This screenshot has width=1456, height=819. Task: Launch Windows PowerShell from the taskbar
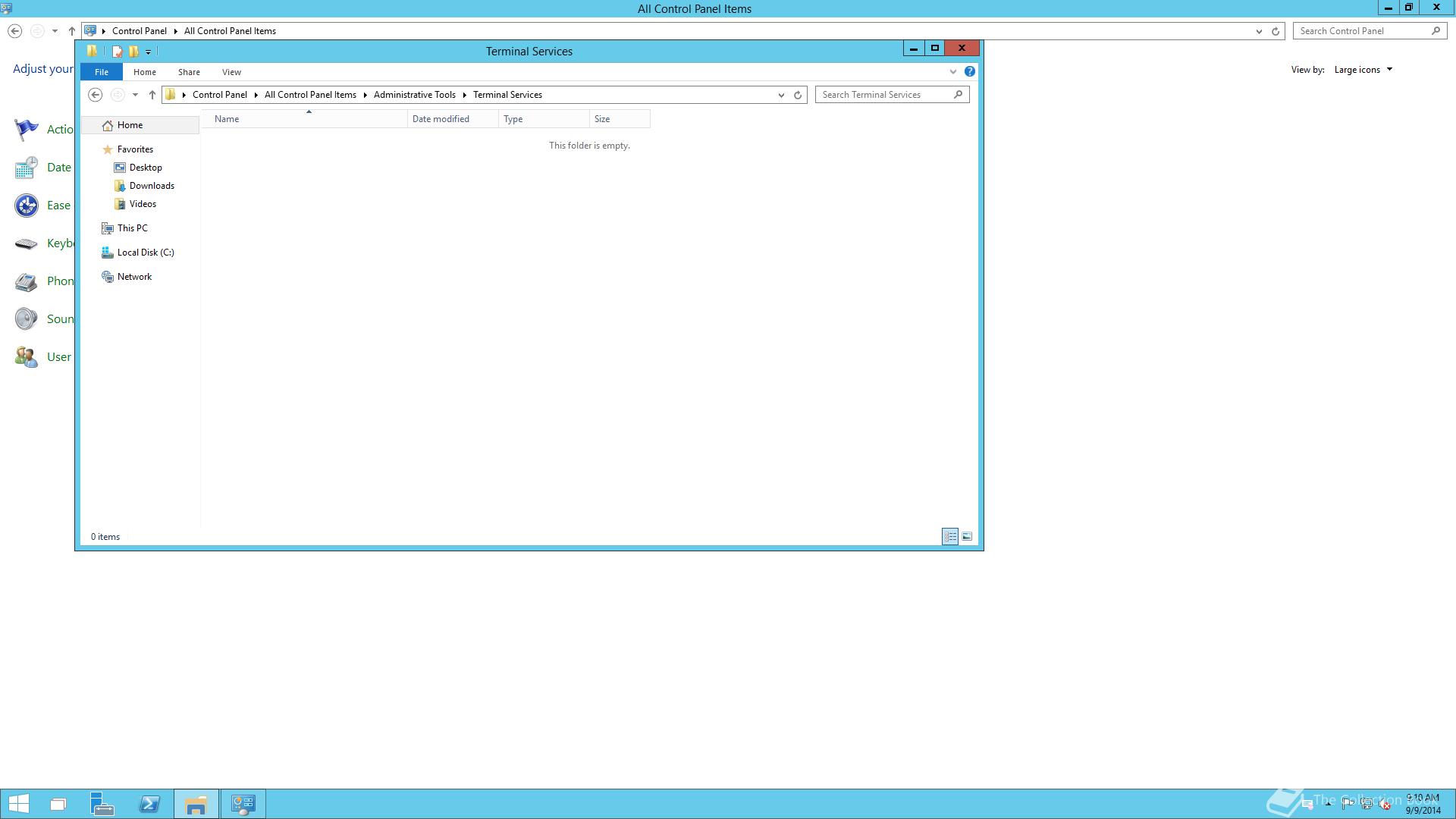[149, 804]
